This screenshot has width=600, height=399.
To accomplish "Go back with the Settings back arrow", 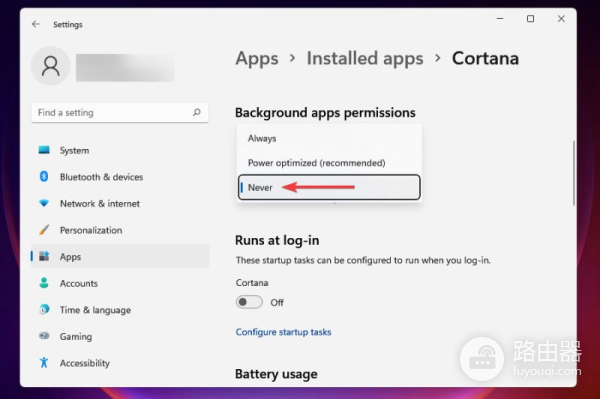I will [36, 24].
